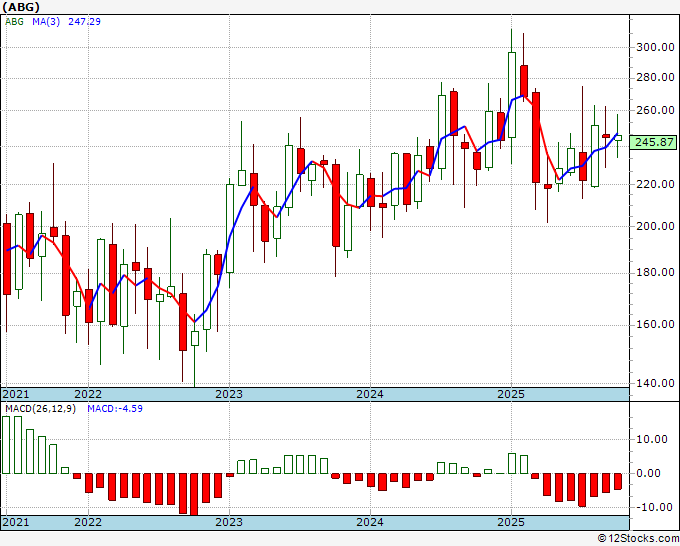
Task: Click the 260.00 price axis label
Action: click(655, 110)
